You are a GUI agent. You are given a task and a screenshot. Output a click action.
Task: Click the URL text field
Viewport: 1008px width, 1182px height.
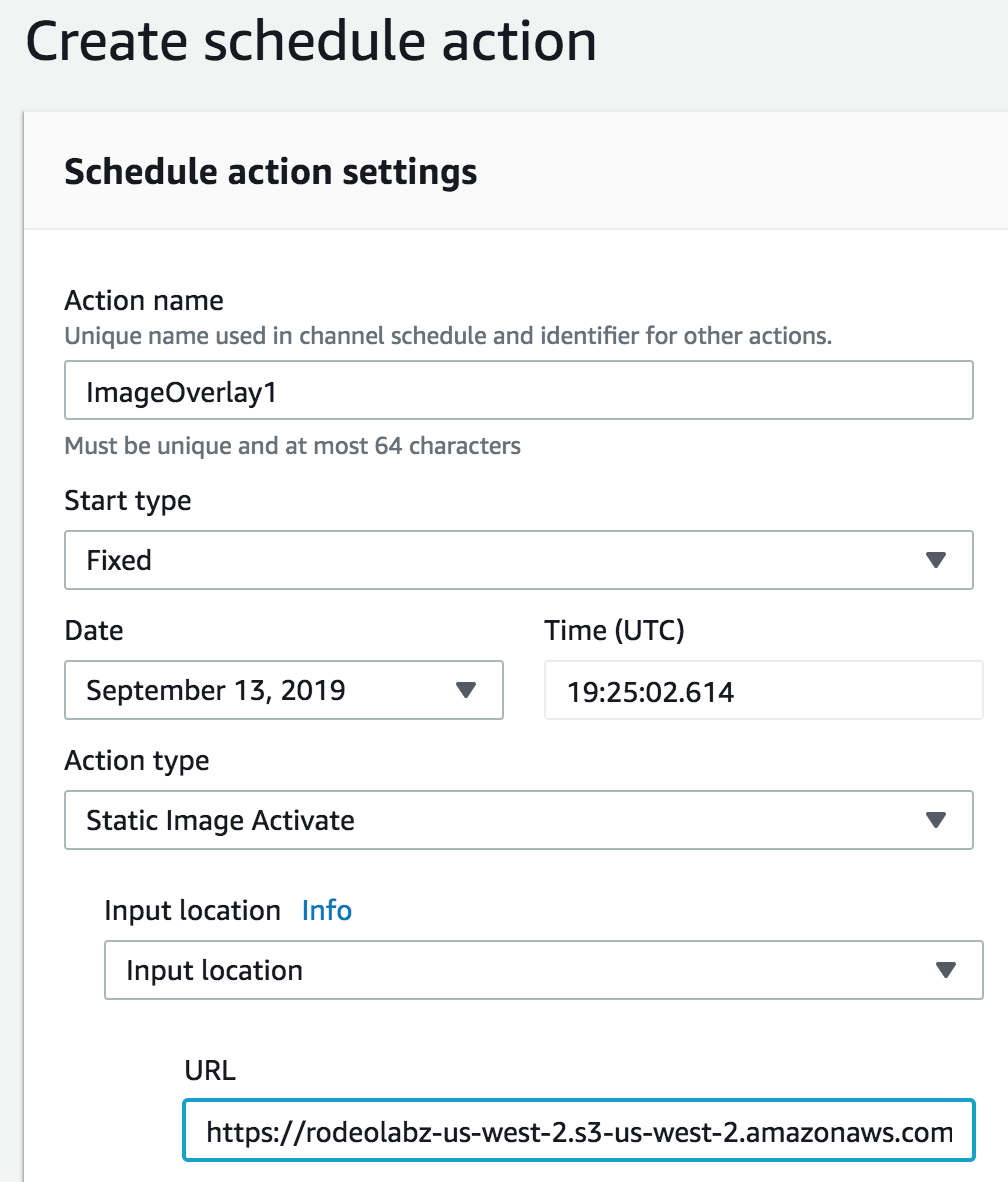coord(579,1131)
